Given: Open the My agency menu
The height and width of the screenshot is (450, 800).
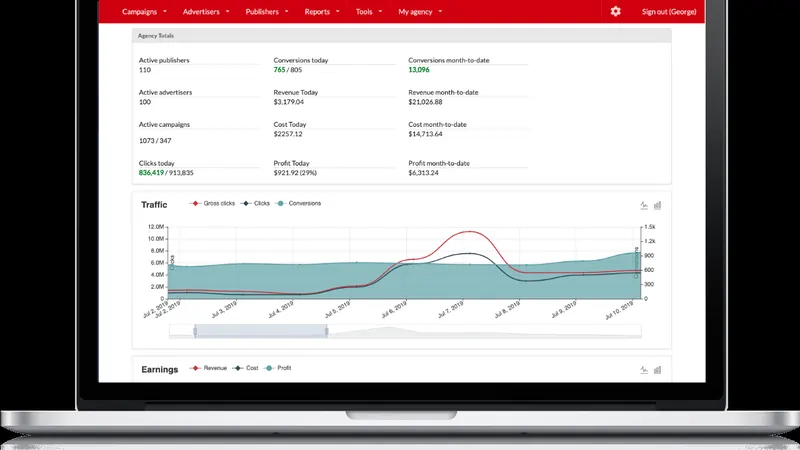Looking at the screenshot, I should click(x=415, y=12).
